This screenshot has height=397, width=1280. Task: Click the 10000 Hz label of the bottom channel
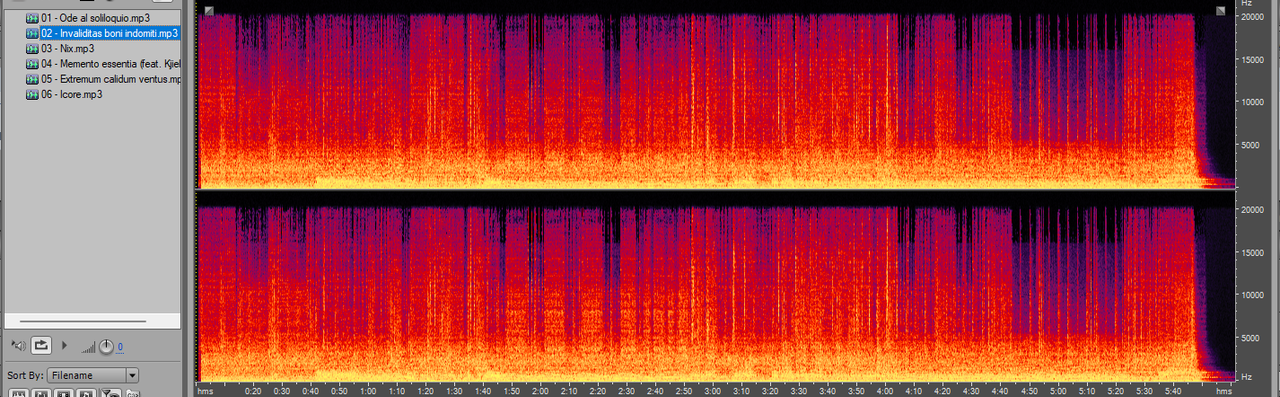tap(1253, 295)
